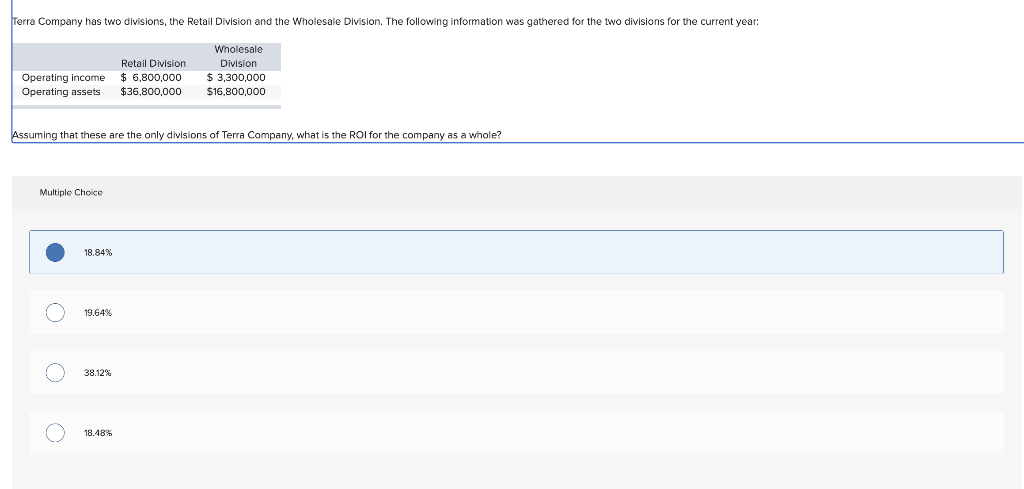Click the 18.84% answer text
Viewport: 1024px width, 489px height.
point(98,253)
